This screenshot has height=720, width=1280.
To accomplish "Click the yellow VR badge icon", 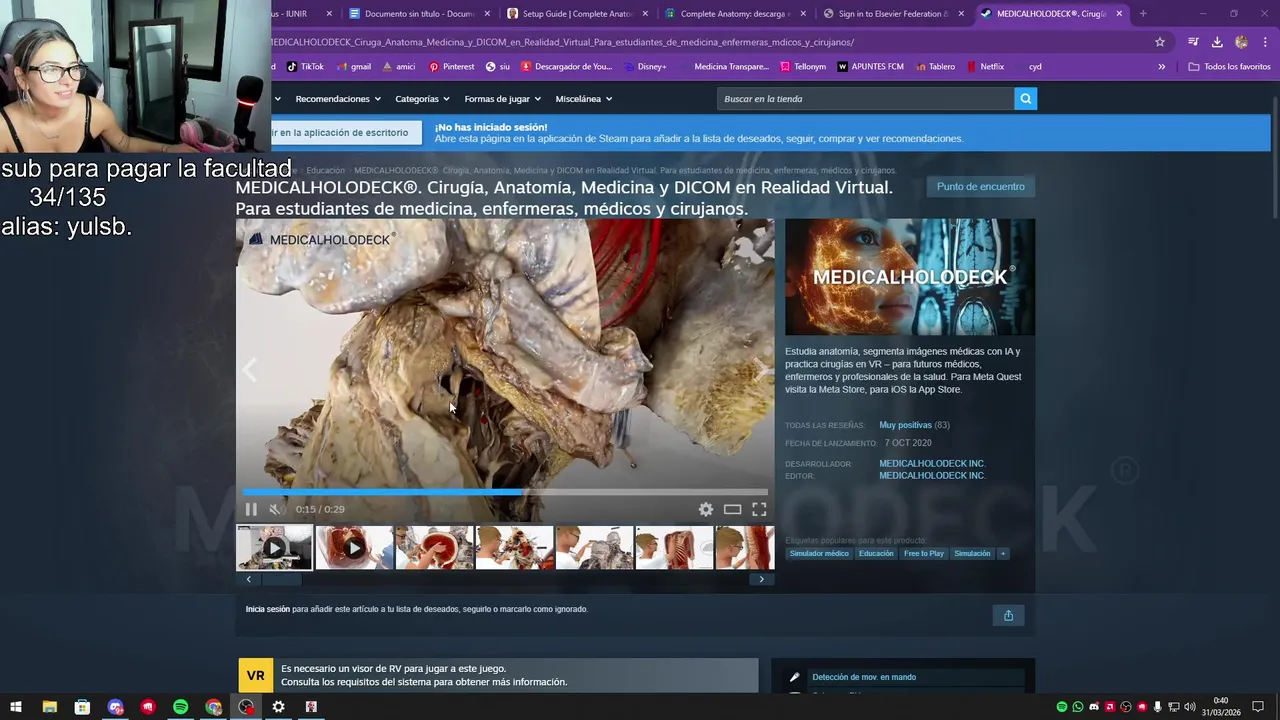I will tap(256, 676).
